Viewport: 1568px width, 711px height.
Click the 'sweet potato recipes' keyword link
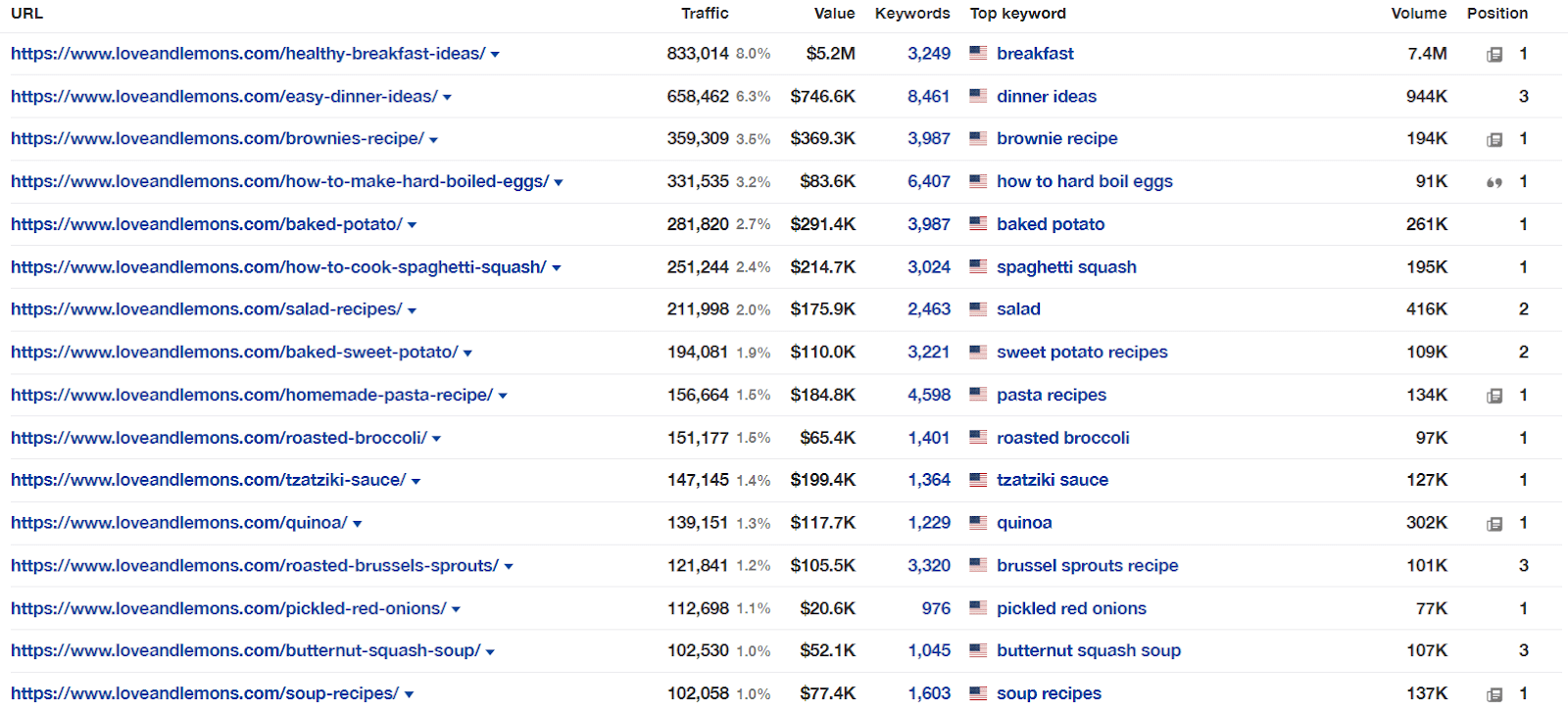click(x=1082, y=352)
